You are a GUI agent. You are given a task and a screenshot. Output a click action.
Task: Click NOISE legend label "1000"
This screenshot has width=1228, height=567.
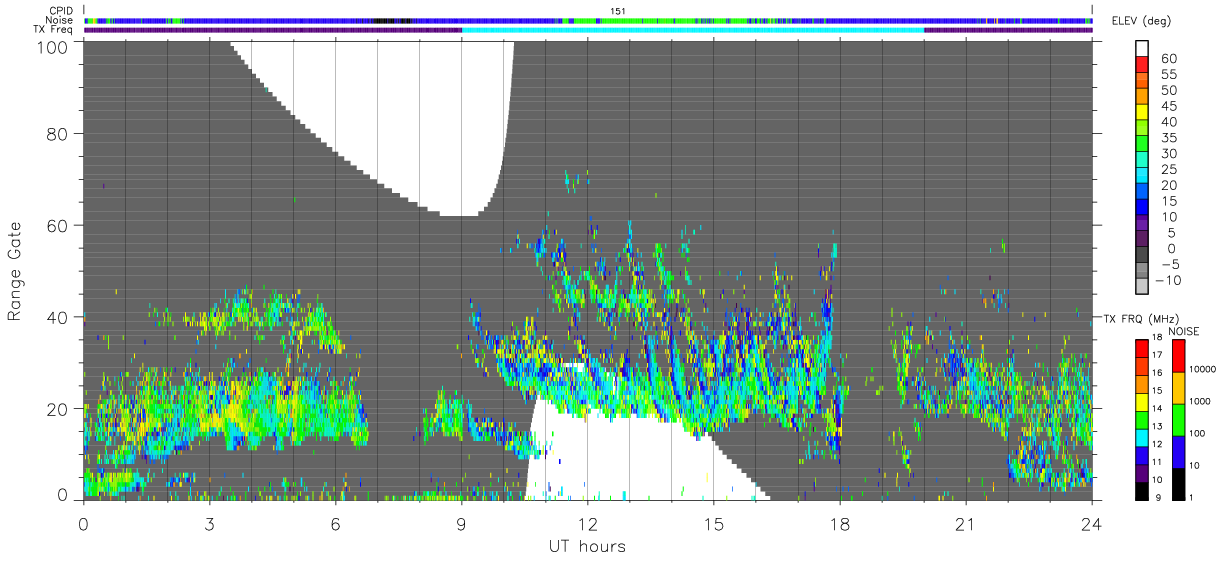coord(1201,402)
